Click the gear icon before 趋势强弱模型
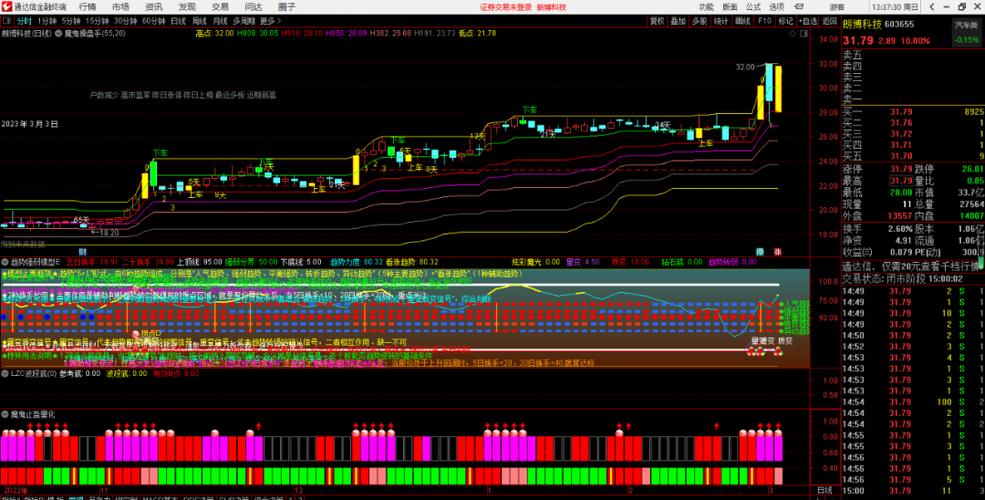The image size is (985, 500). (5, 262)
